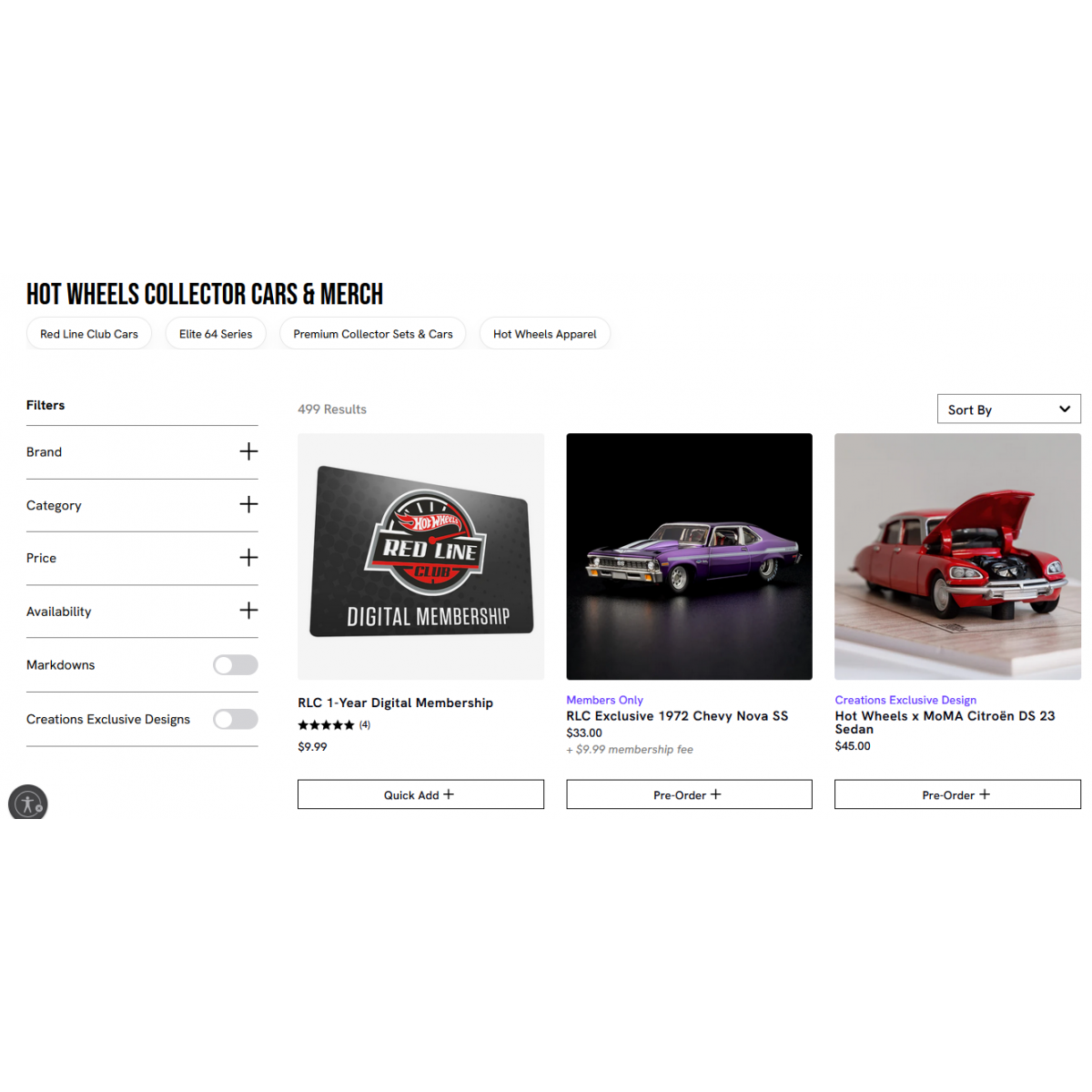Expand the Category filter plus icon
1092x1092 pixels.
248,504
